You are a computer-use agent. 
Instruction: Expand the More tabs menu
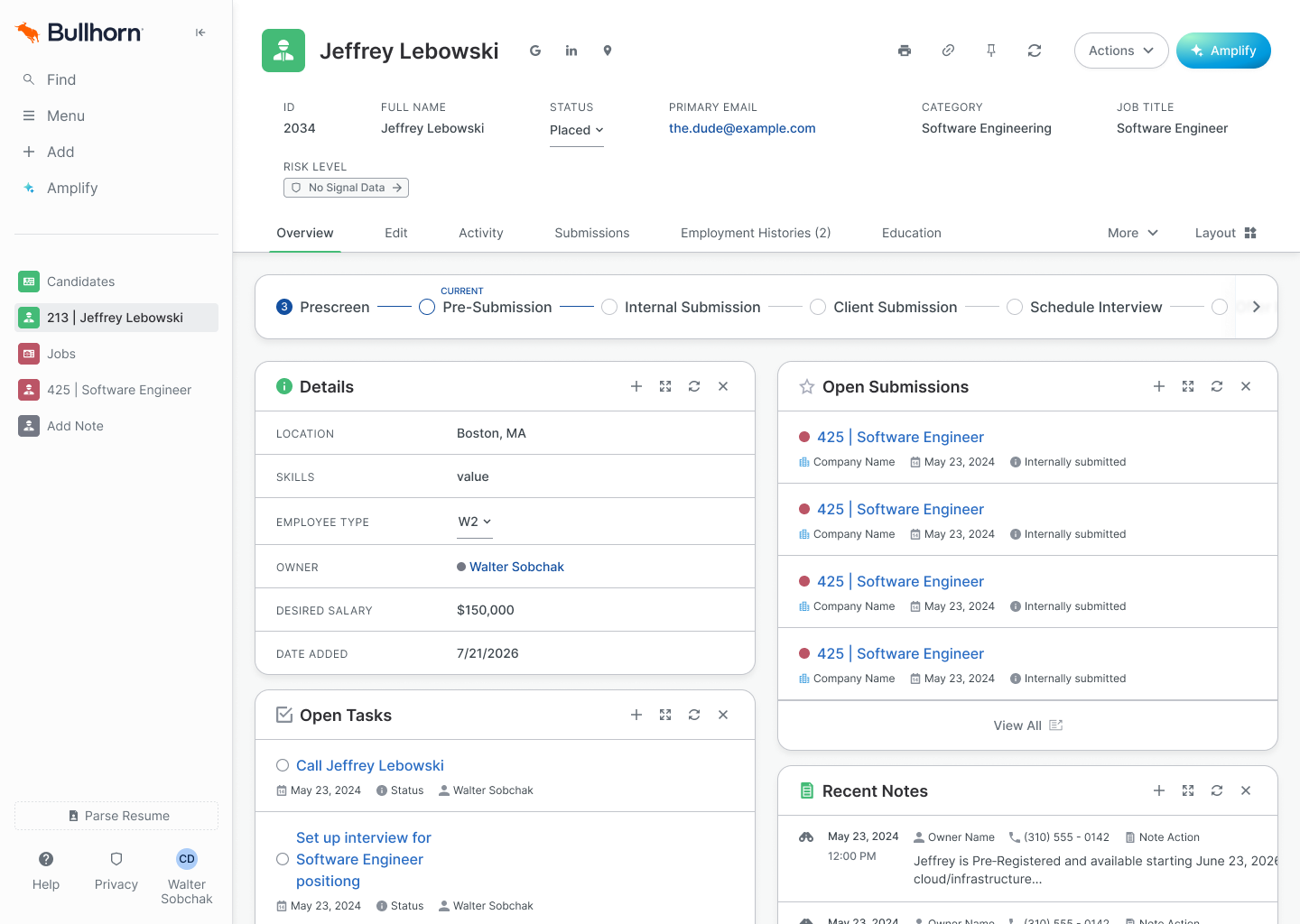click(x=1132, y=233)
